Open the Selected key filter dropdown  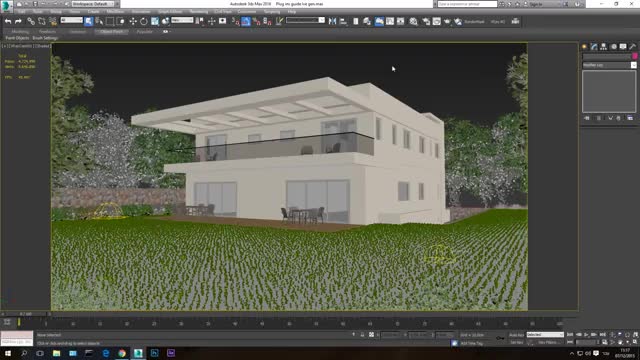(545, 335)
